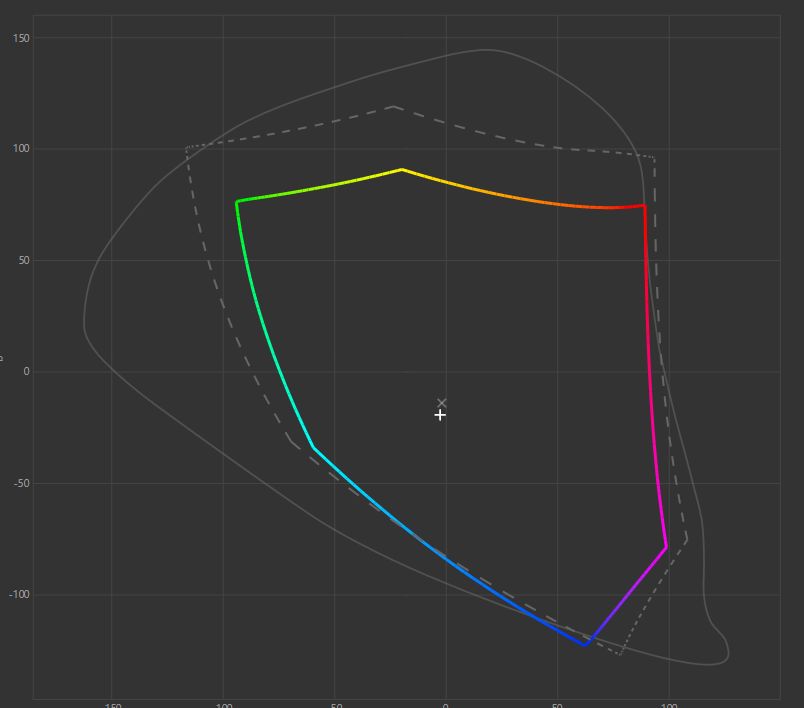Viewport: 804px width, 708px height.
Task: Select the dashed gamut's upper-left corner
Action: pyautogui.click(x=187, y=147)
